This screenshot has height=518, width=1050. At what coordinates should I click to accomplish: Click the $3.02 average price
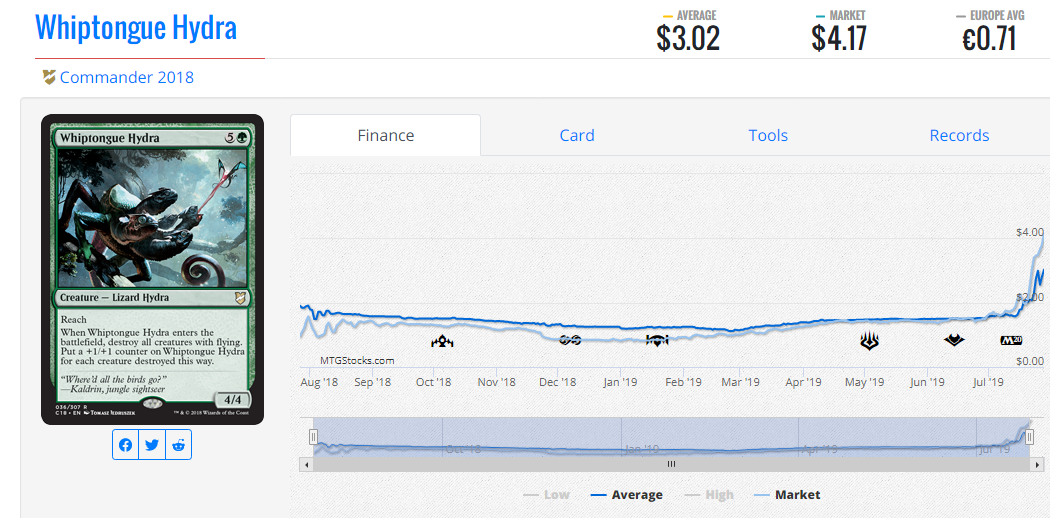[688, 38]
